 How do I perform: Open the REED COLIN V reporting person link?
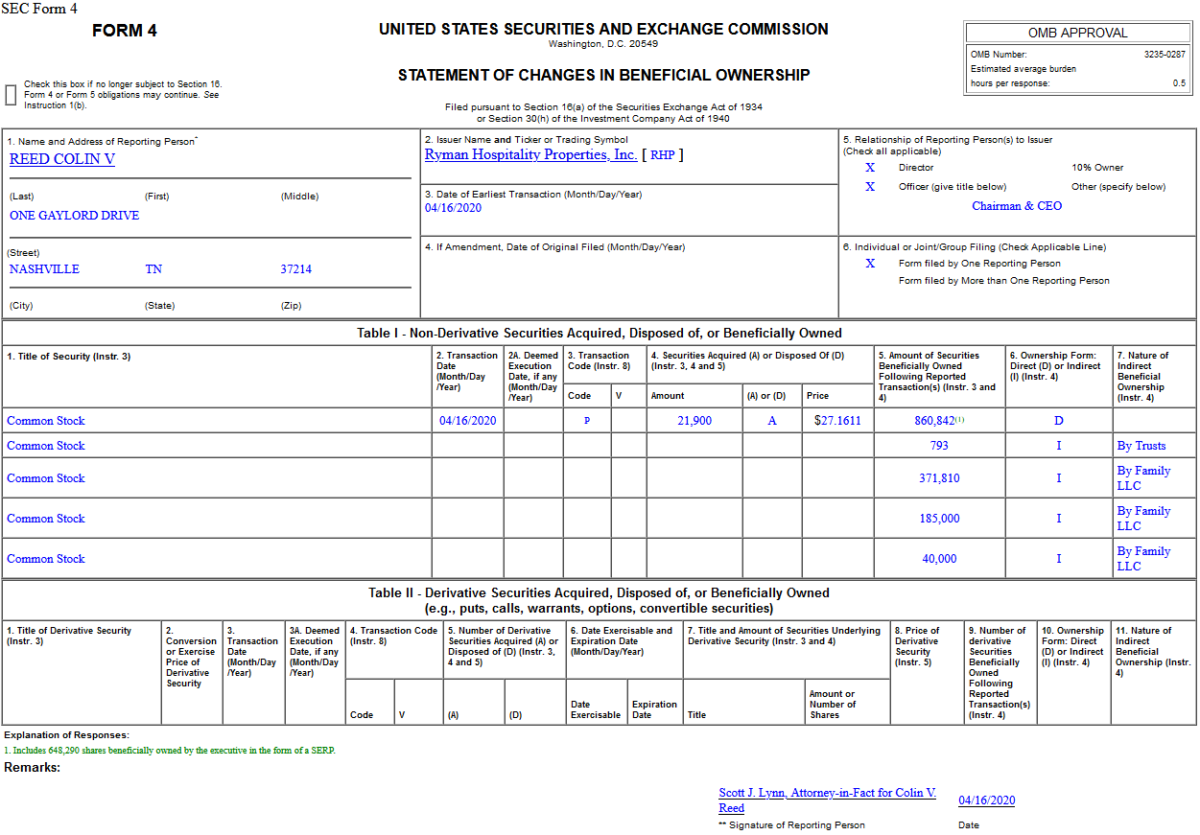point(62,159)
